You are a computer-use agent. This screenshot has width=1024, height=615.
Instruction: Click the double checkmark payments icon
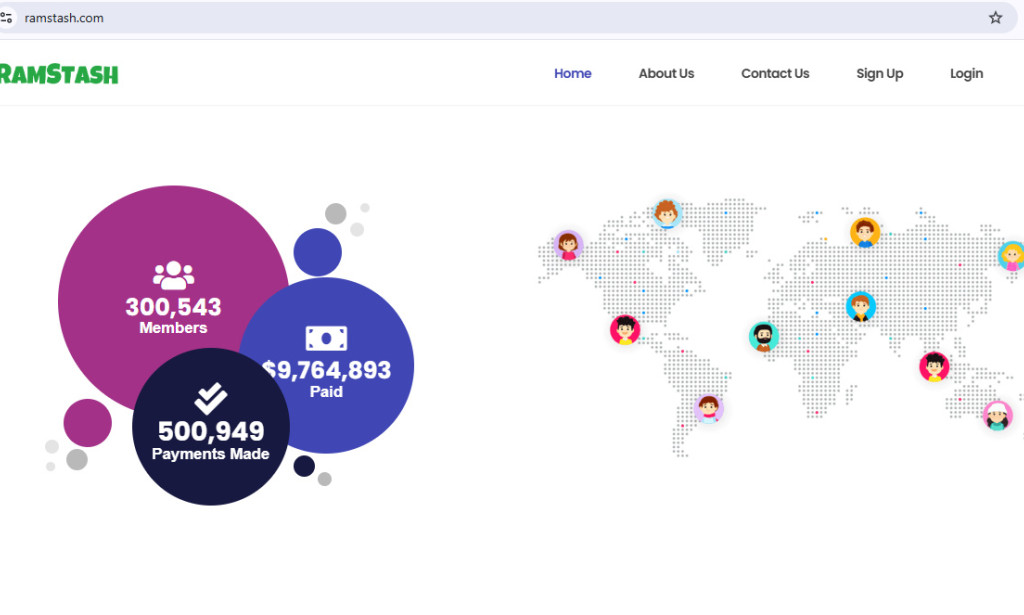pyautogui.click(x=210, y=399)
